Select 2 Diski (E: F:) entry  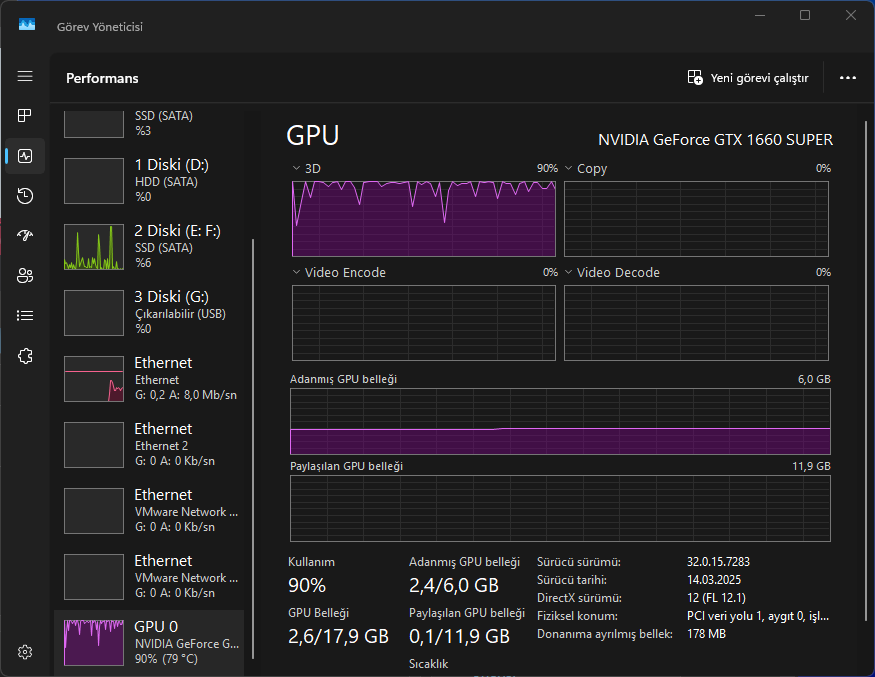click(x=148, y=246)
